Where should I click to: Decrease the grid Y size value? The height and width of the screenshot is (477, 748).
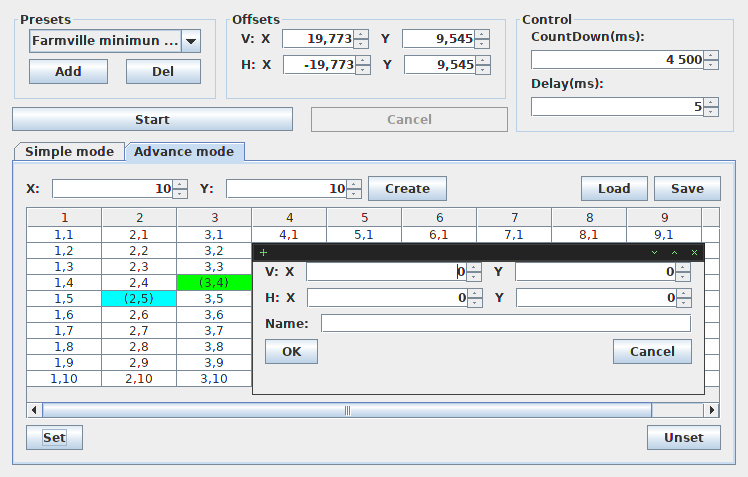(354, 193)
